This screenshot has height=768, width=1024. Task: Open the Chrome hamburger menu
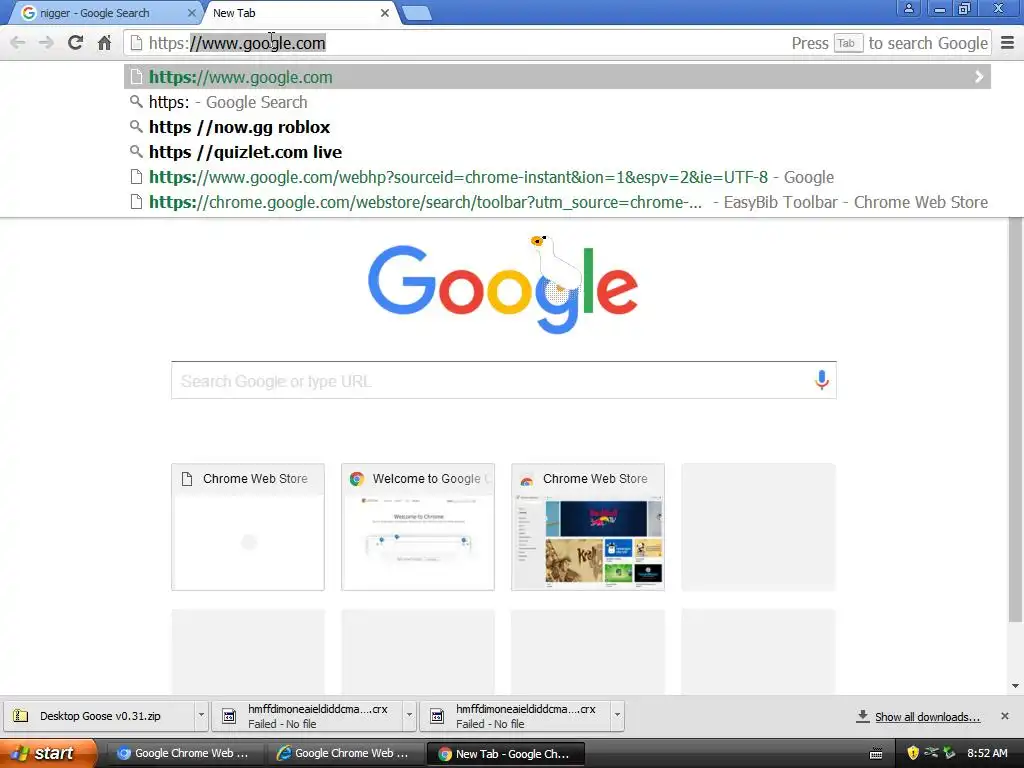[1008, 43]
